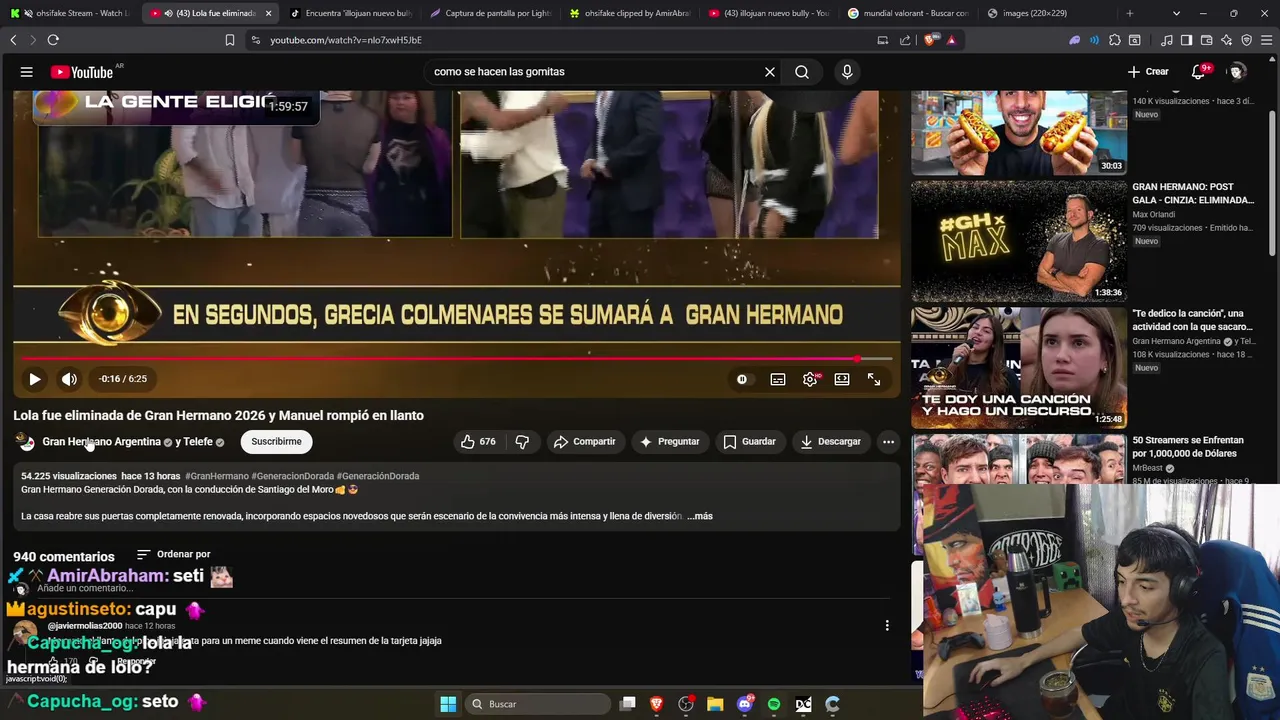Viewport: 1280px width, 720px height.
Task: Subscribe with the Suscribirme button
Action: coord(276,441)
